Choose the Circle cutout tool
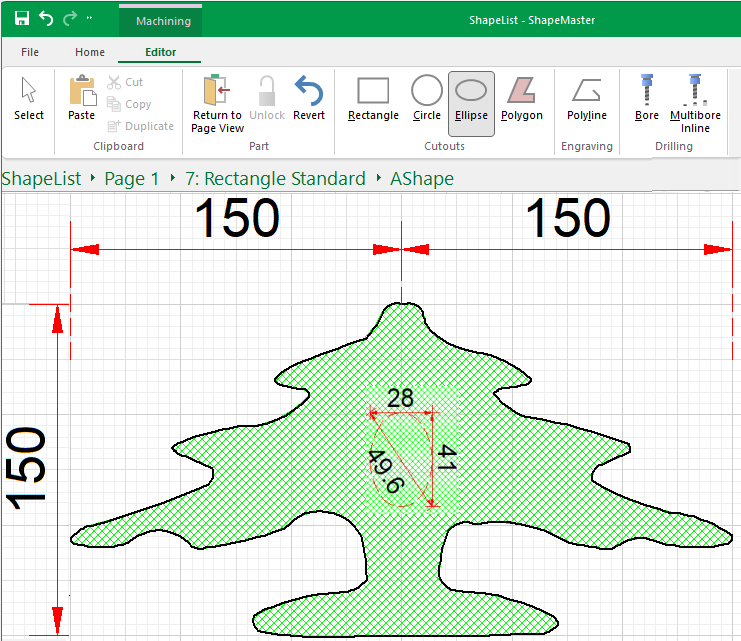Screen dimensions: 741x641 [x=427, y=100]
